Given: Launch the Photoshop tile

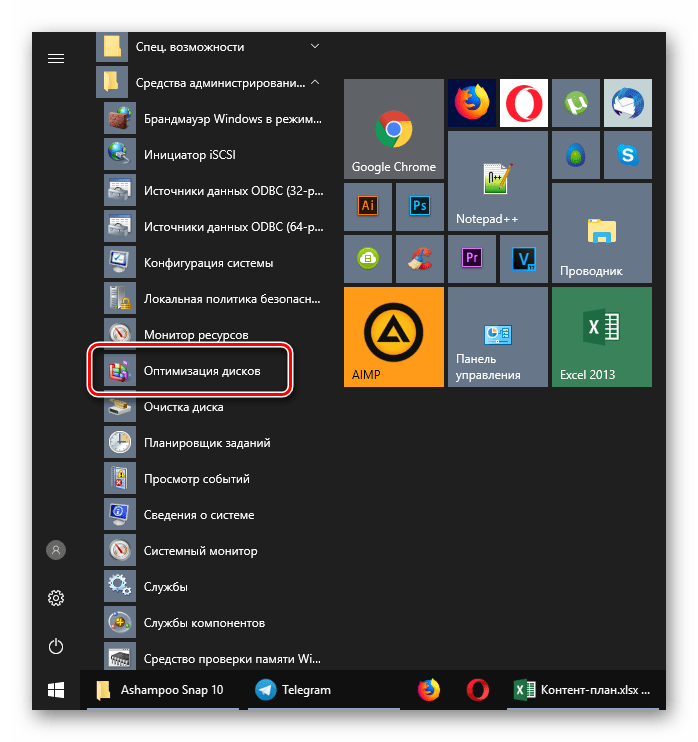Looking at the screenshot, I should point(420,207).
